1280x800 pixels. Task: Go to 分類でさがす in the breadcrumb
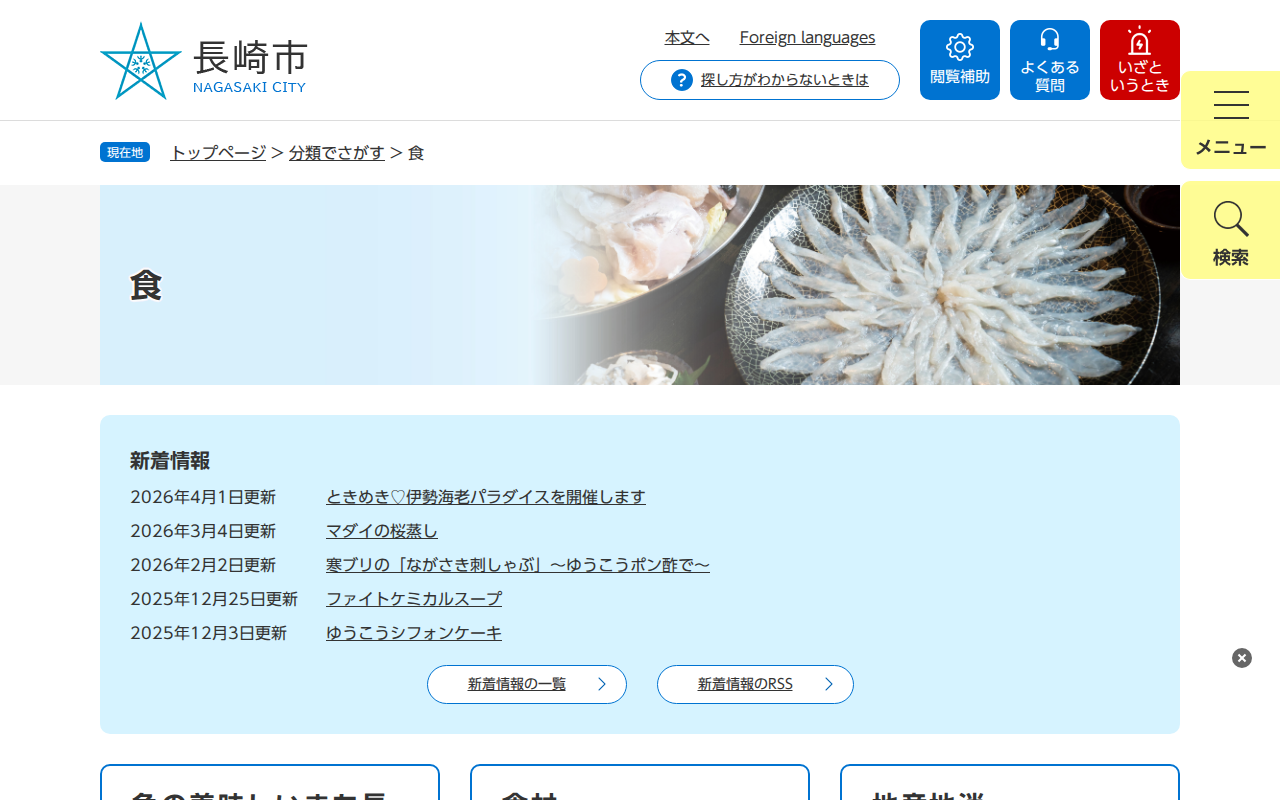337,153
